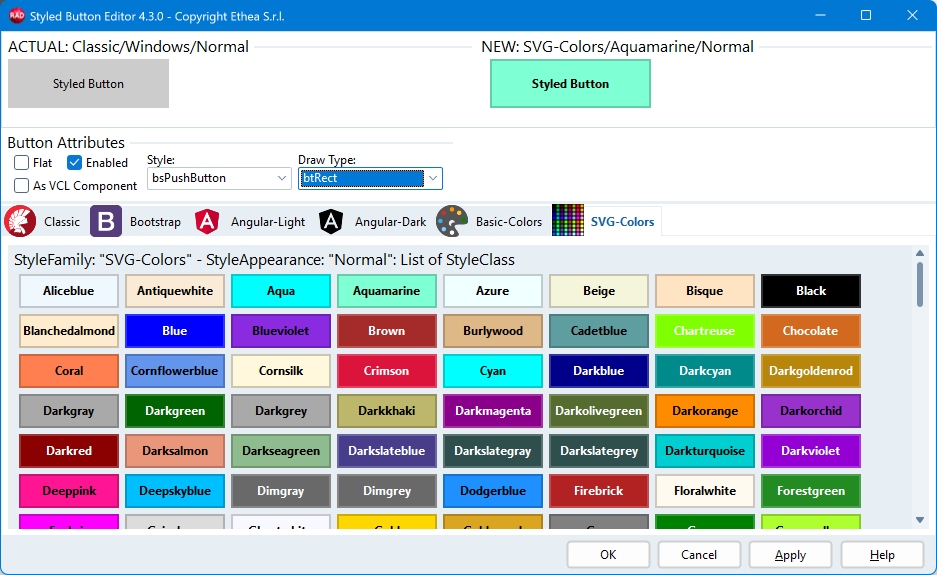Open the Style bsPushButton dropdown
Viewport: 937px width, 575px height.
[x=219, y=178]
